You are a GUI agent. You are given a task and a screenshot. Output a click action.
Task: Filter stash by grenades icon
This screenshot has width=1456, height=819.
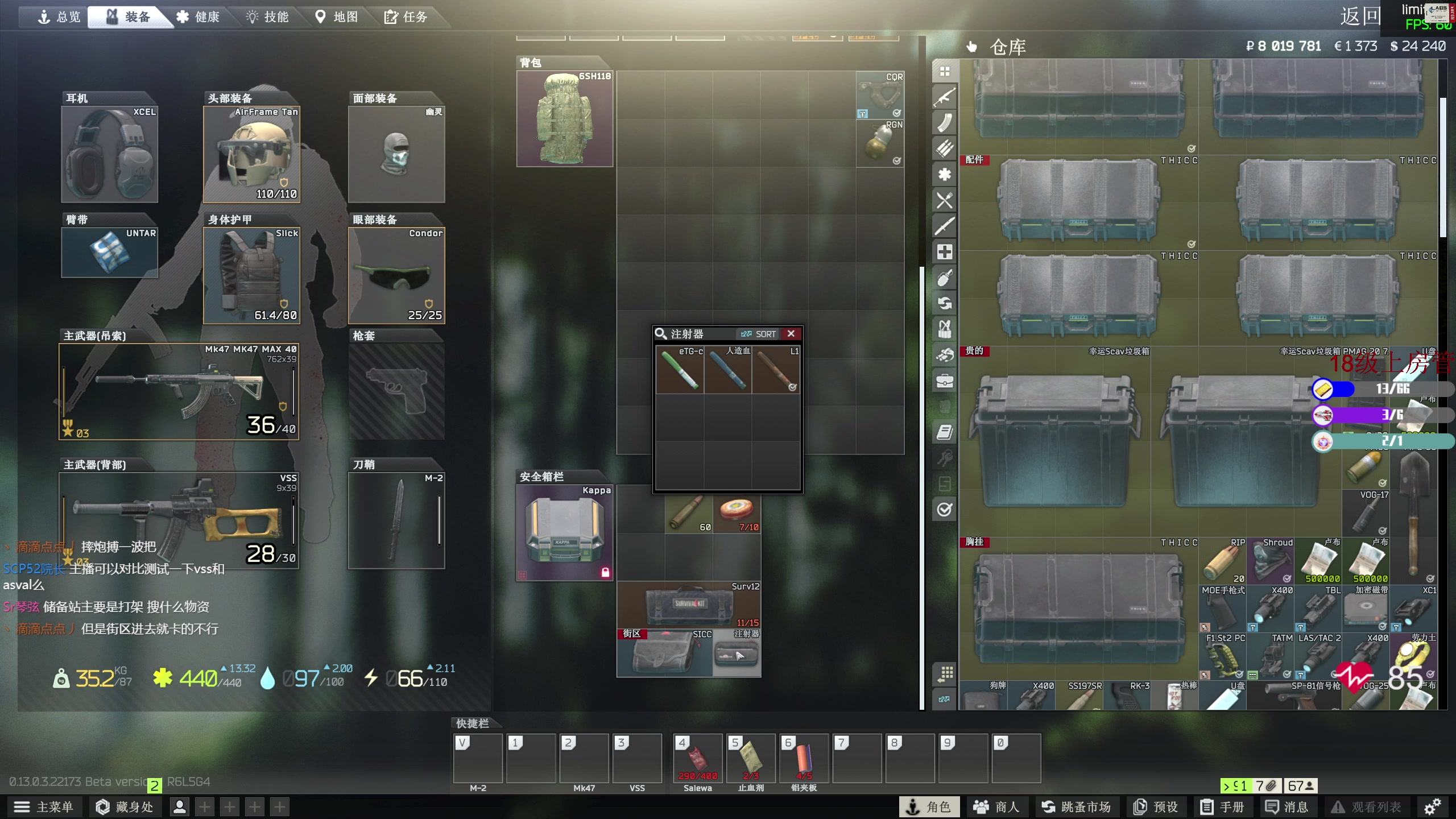point(945,278)
